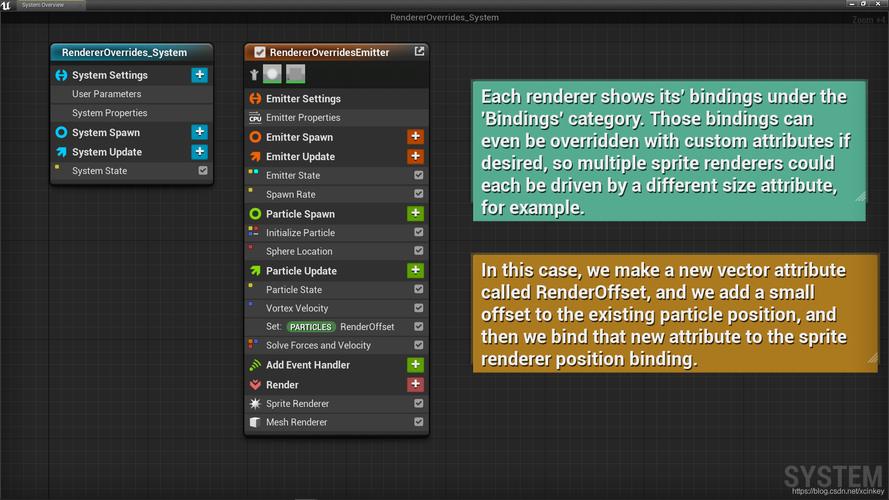Screen dimensions: 889x500
Task: Click the plus icon next to System Settings
Action: (199, 75)
